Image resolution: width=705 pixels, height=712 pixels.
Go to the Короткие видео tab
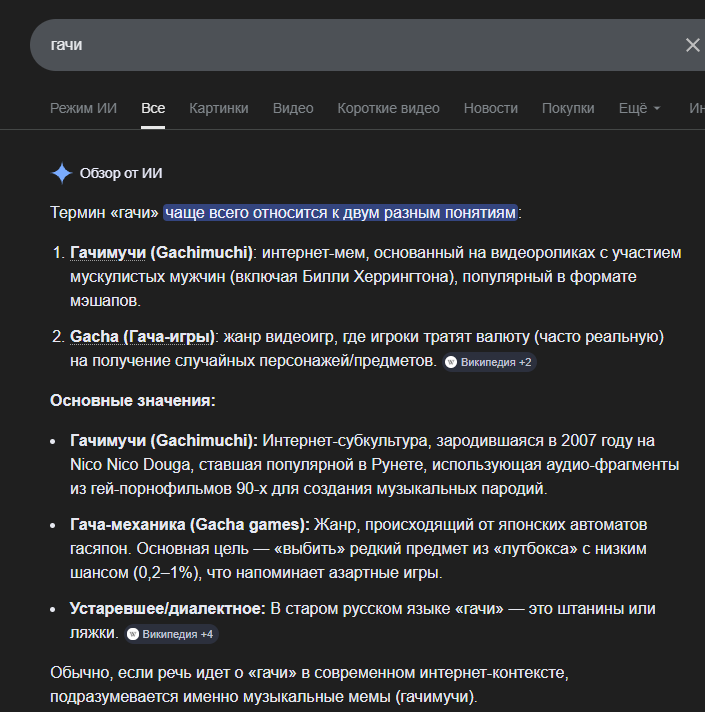pos(388,108)
